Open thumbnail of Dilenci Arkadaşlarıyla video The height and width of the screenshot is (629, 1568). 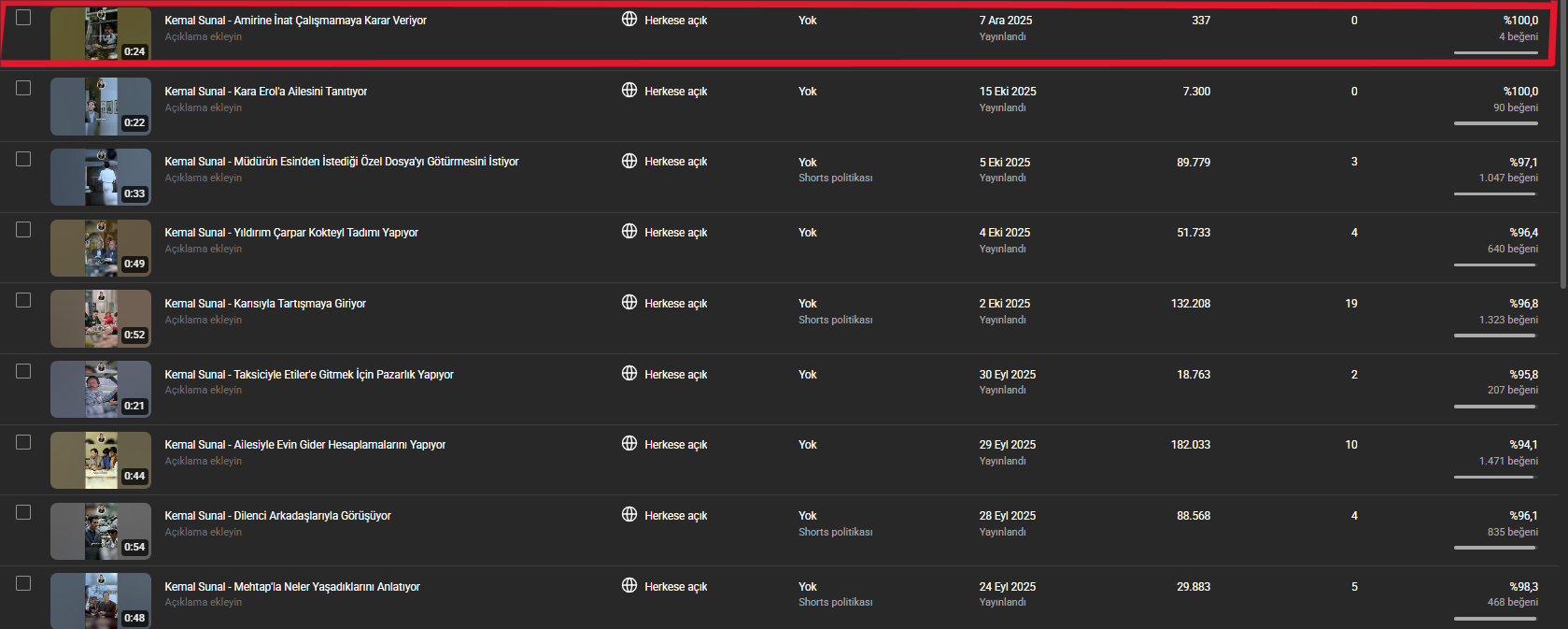tap(101, 531)
